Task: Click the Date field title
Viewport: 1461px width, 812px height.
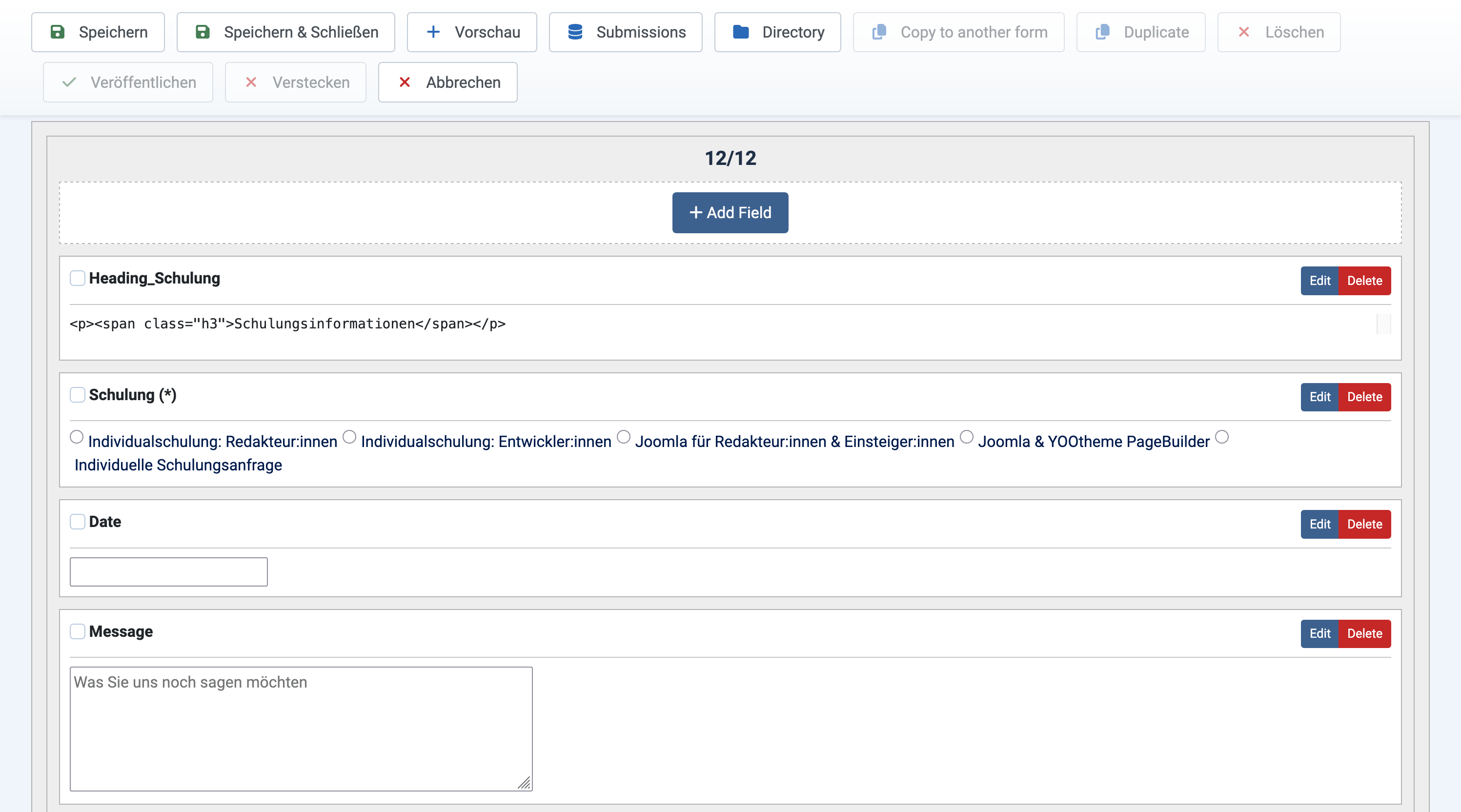Action: (x=105, y=522)
